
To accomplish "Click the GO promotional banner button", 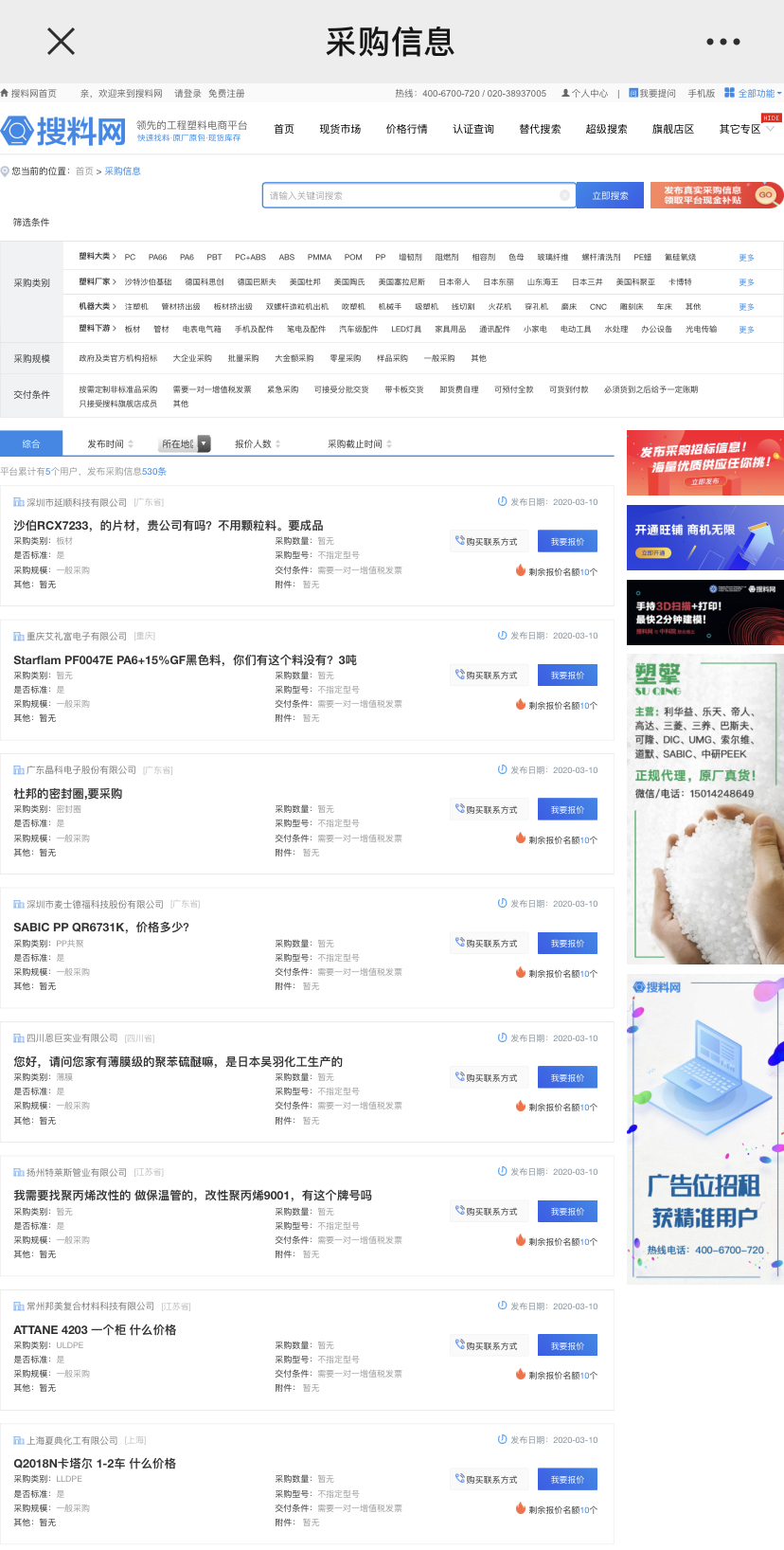I will 765,195.
